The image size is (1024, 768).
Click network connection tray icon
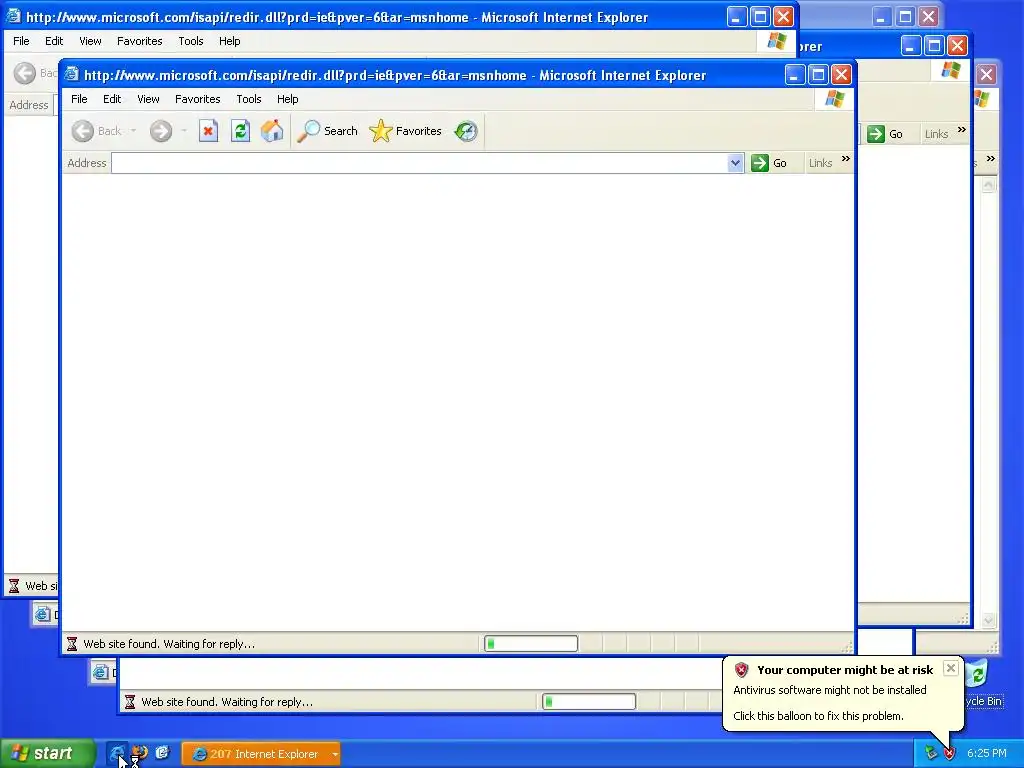pos(931,754)
